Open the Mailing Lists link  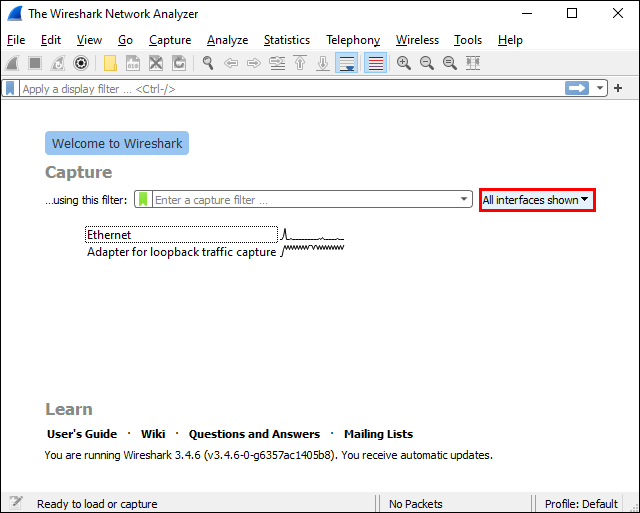coord(378,434)
